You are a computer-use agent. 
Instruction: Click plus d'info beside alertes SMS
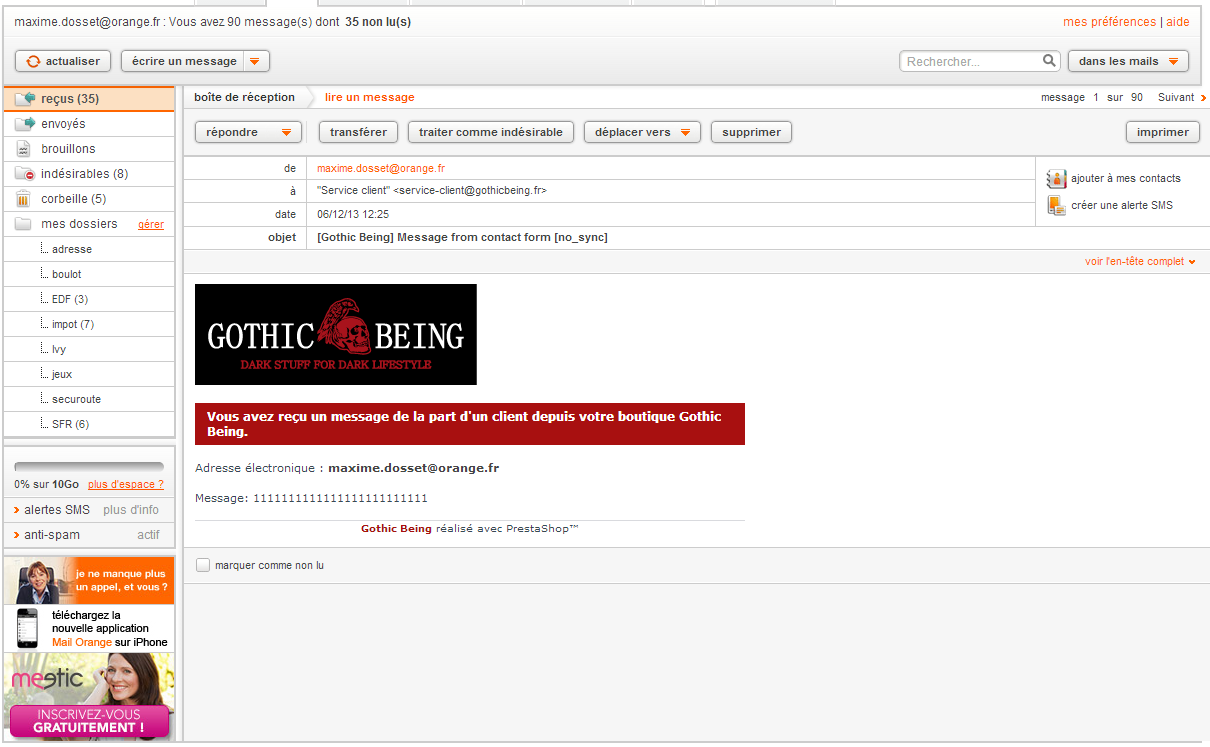tap(131, 510)
